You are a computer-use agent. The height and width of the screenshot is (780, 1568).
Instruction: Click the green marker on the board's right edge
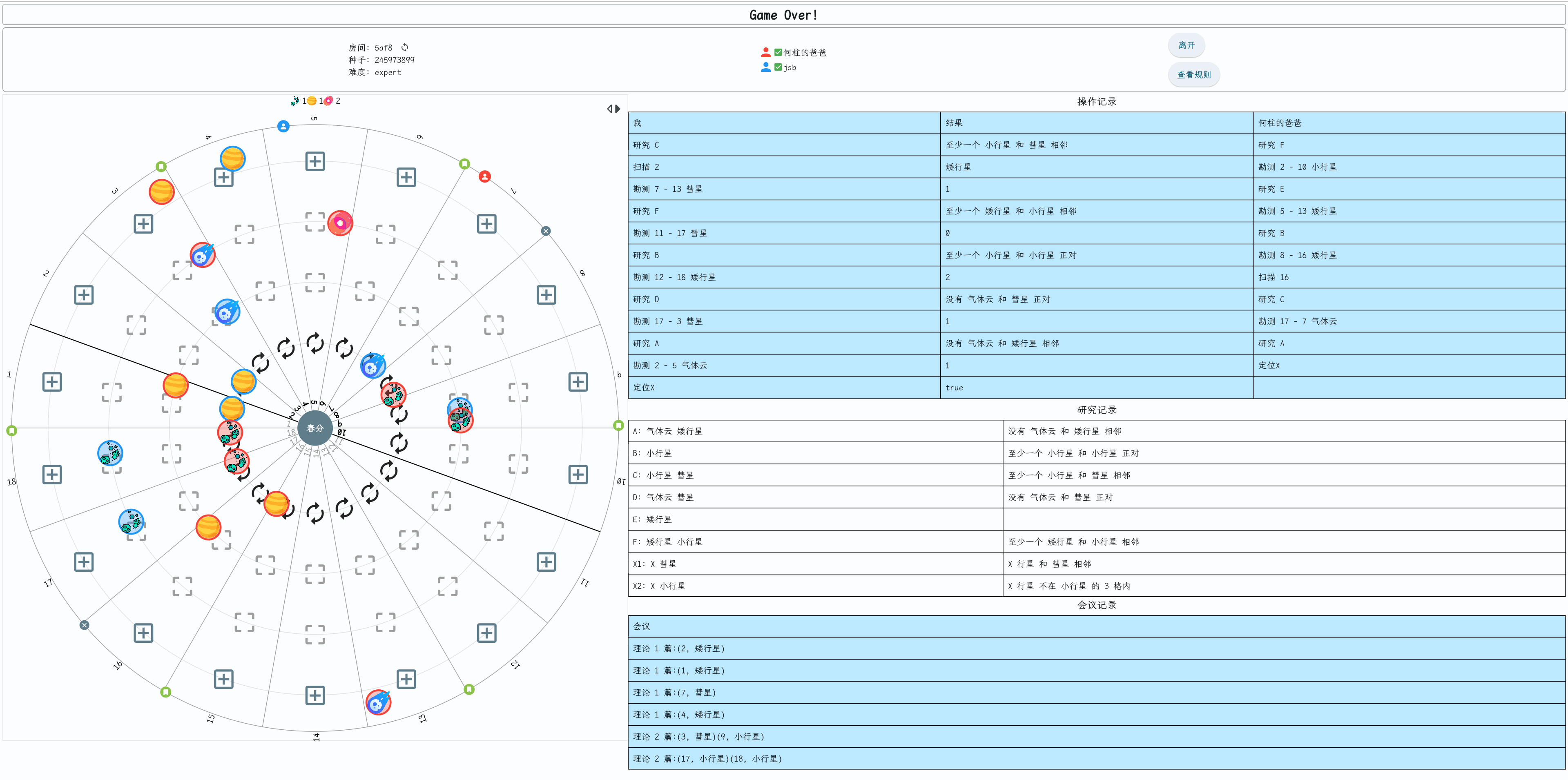coord(618,425)
